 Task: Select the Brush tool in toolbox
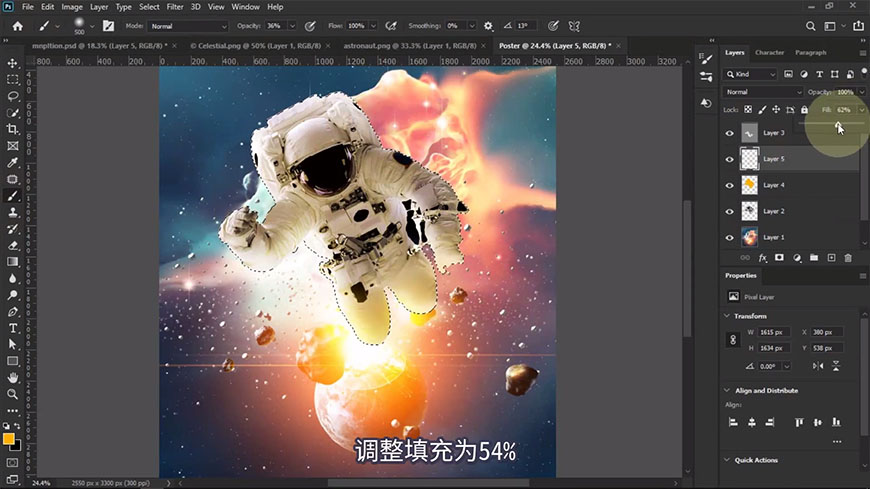point(13,195)
